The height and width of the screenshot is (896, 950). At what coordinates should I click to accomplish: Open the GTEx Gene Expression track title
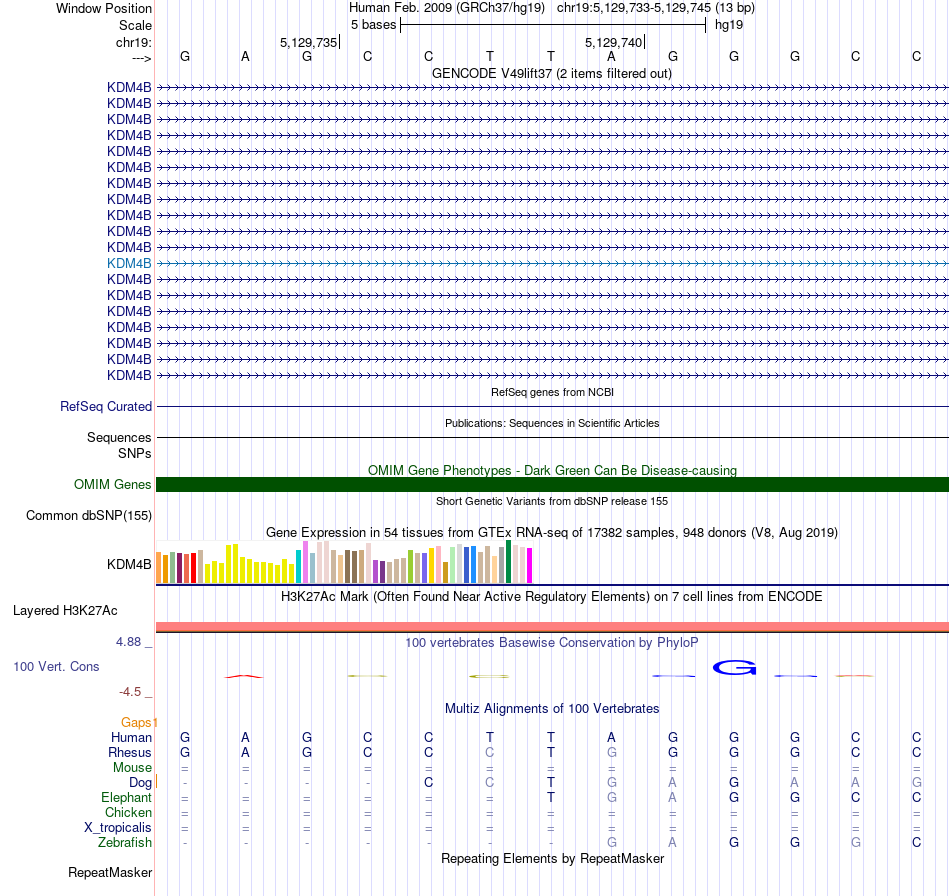pyautogui.click(x=552, y=533)
